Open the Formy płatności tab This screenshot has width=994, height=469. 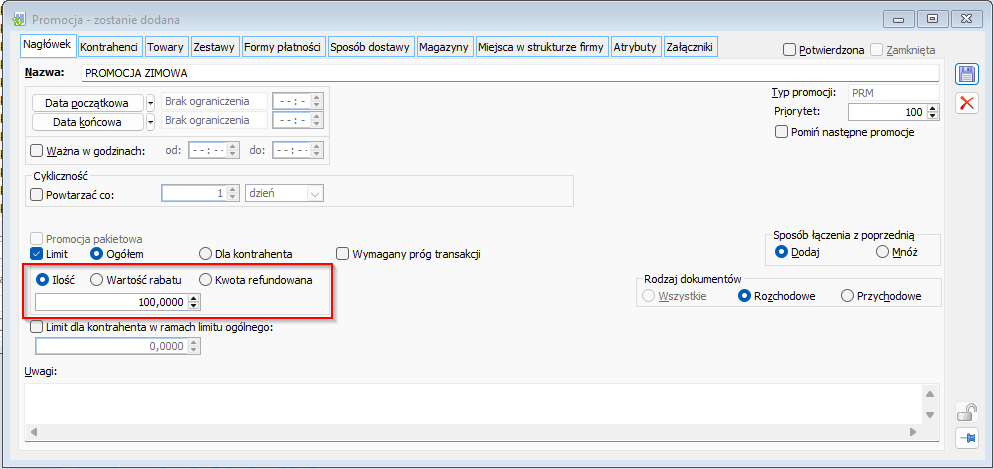click(x=283, y=47)
